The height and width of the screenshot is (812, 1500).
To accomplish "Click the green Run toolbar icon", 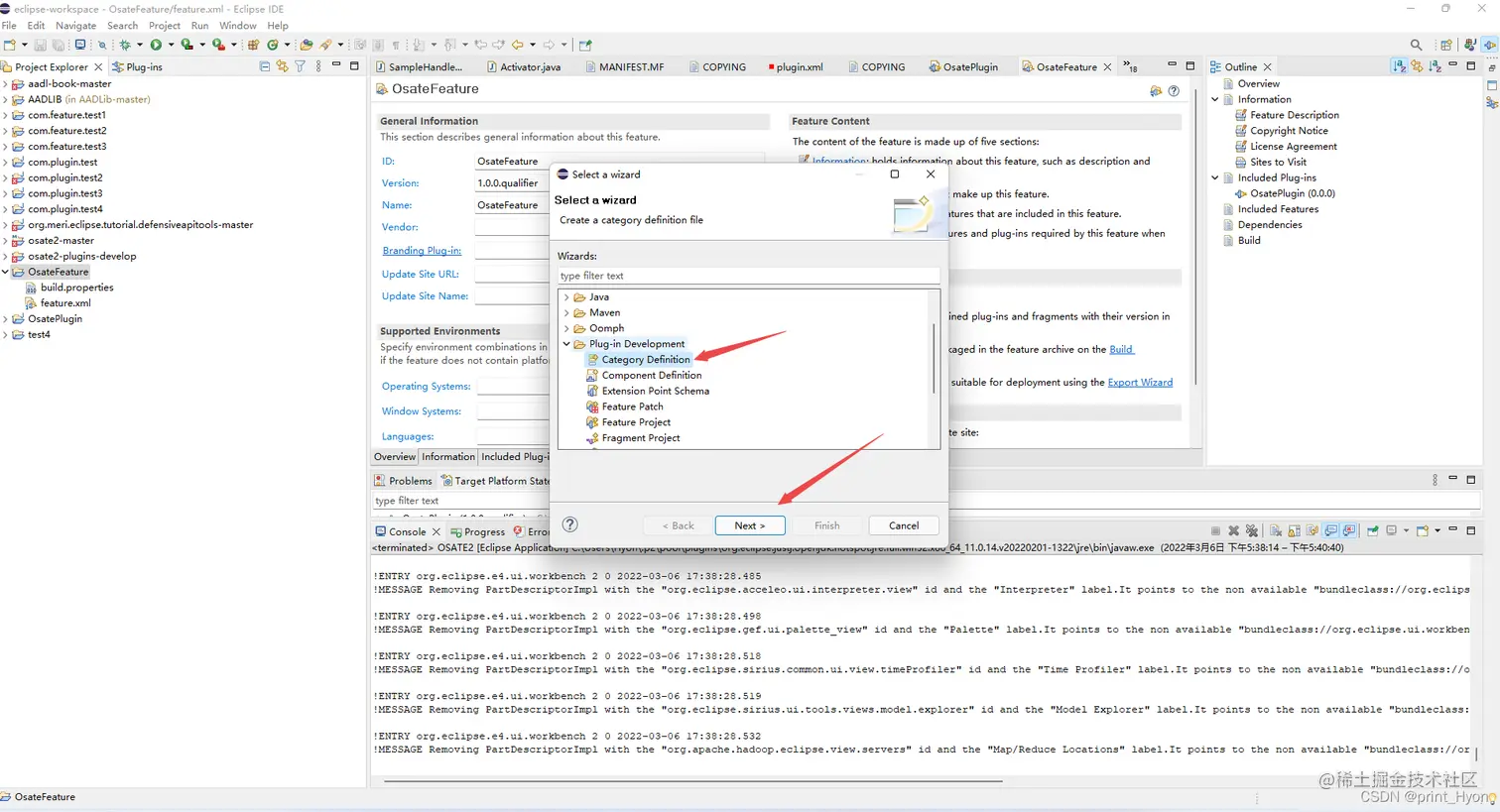I will coord(156,45).
